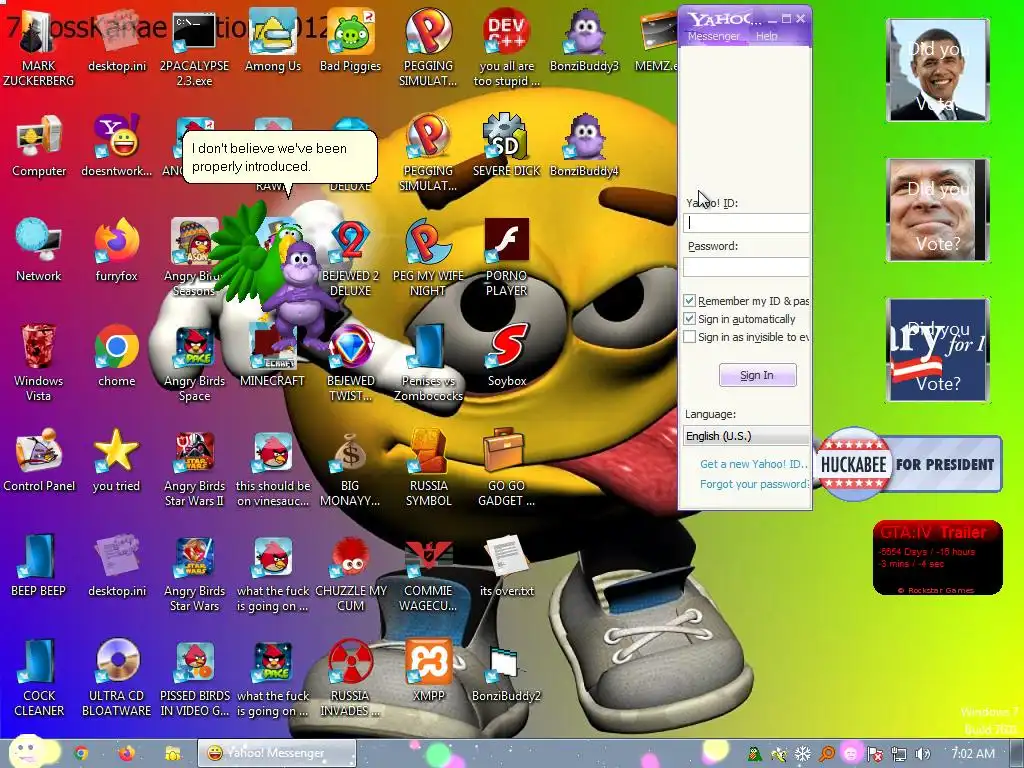
Task: Open the 2PACALYPSE 2.3.exe icon
Action: coord(194,47)
